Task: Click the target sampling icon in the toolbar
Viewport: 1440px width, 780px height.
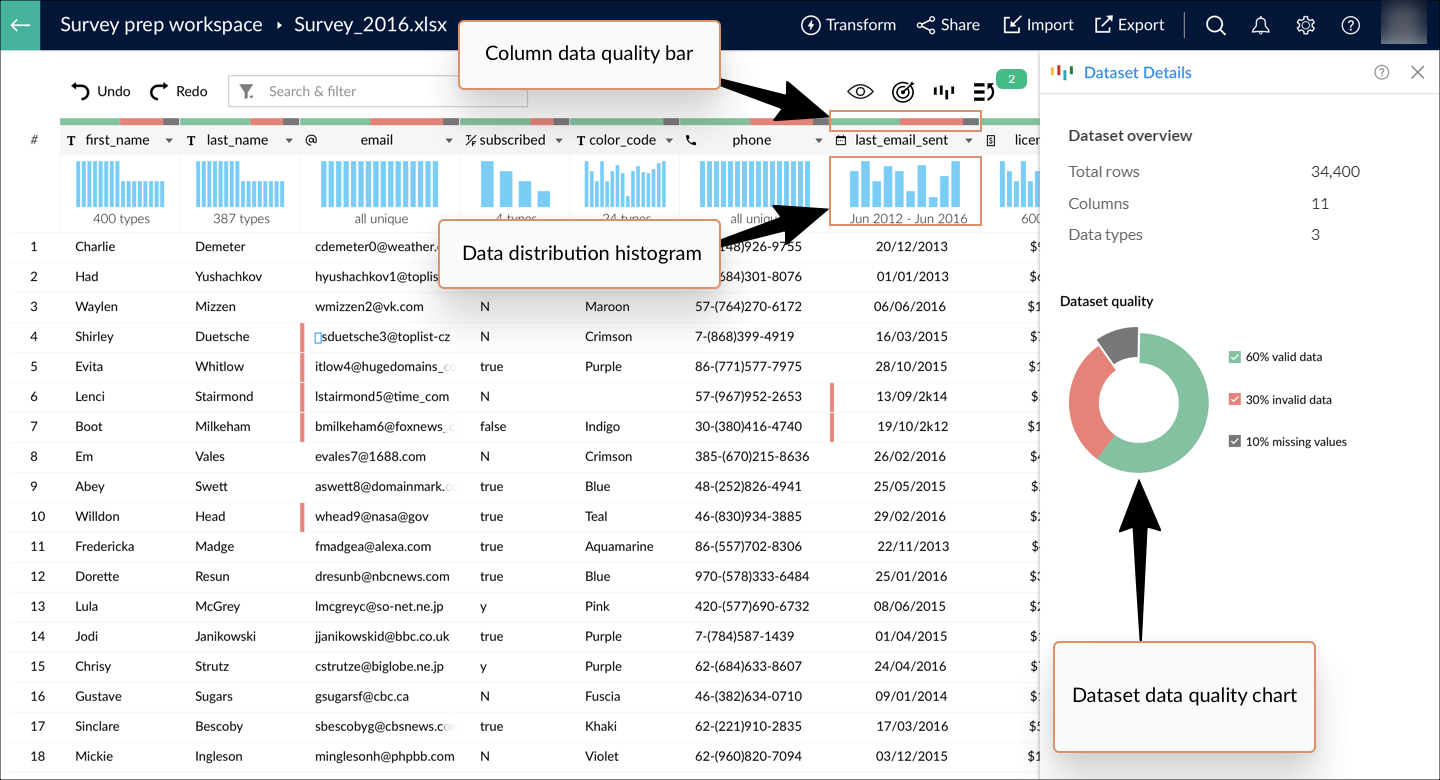Action: [x=903, y=91]
